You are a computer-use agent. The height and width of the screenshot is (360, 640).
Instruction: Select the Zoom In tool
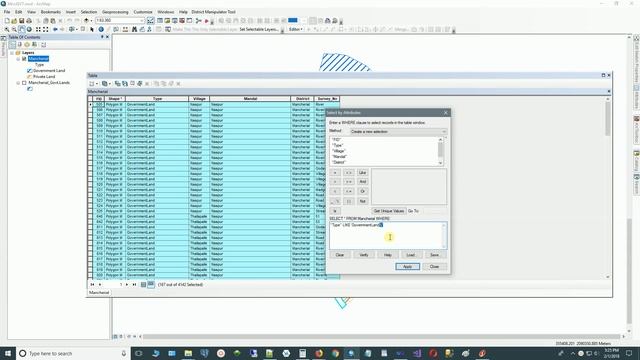coord(7,29)
